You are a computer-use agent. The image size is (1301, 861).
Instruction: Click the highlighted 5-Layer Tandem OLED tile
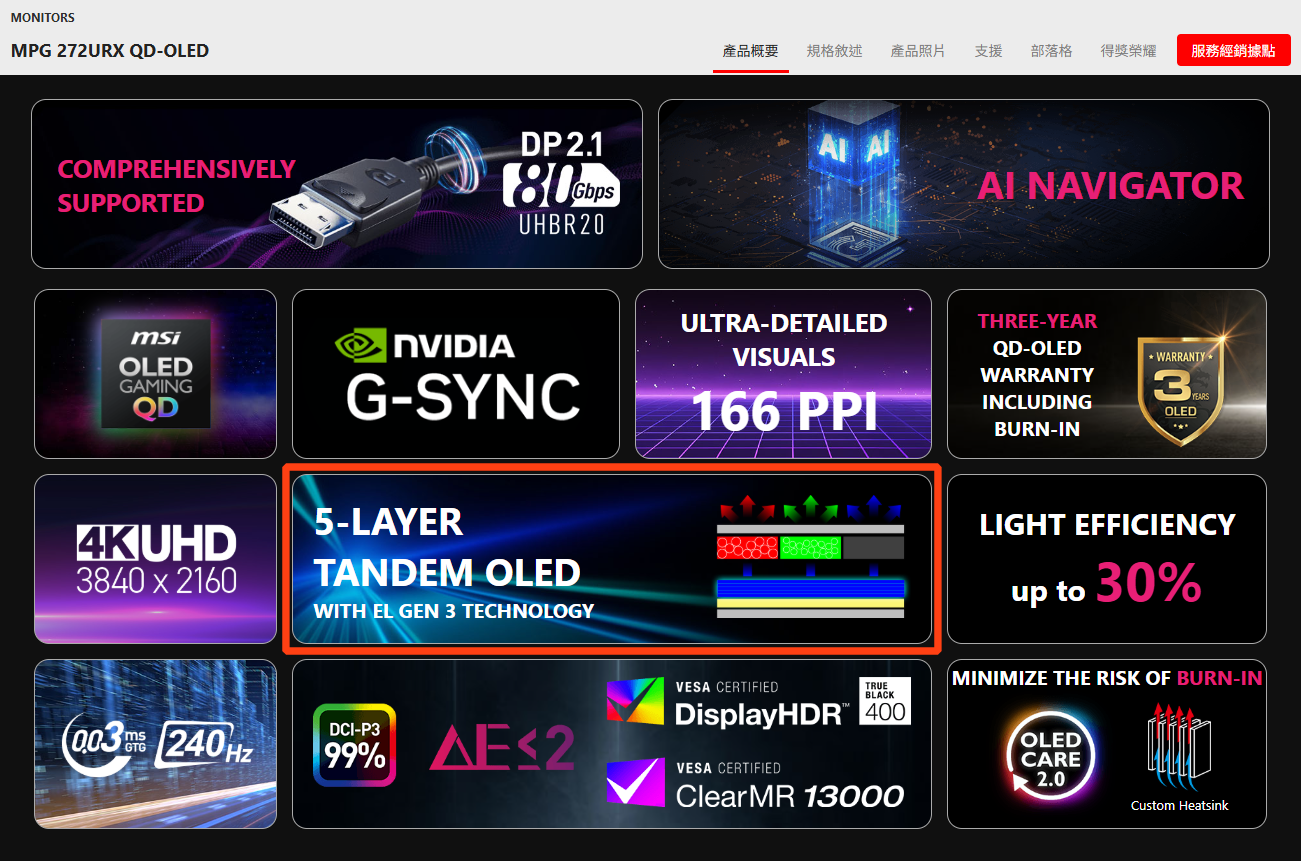click(x=611, y=560)
